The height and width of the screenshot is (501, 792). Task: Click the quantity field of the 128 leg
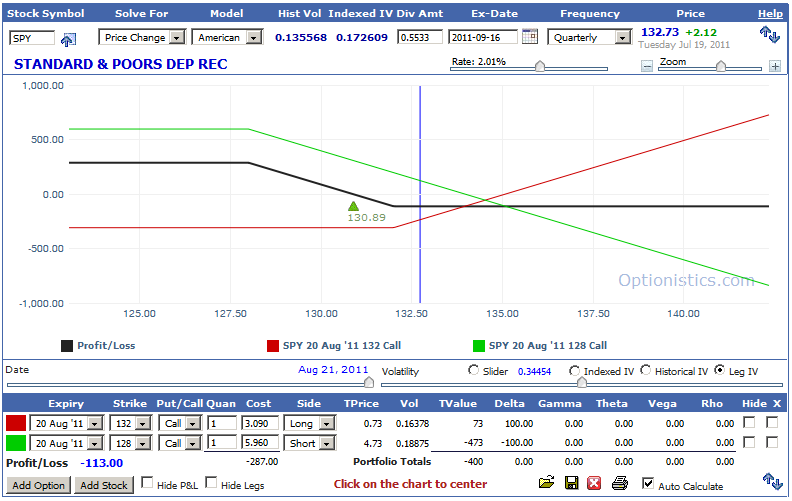pyautogui.click(x=222, y=443)
